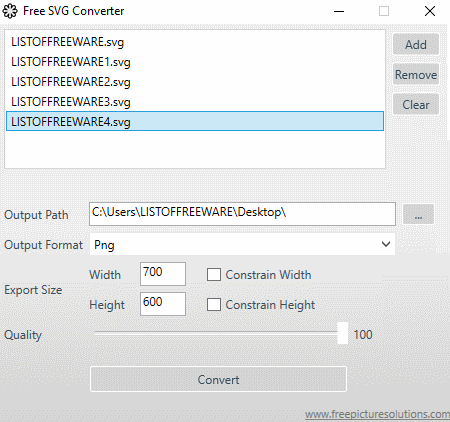
Task: Click into the Height input field
Action: (163, 304)
